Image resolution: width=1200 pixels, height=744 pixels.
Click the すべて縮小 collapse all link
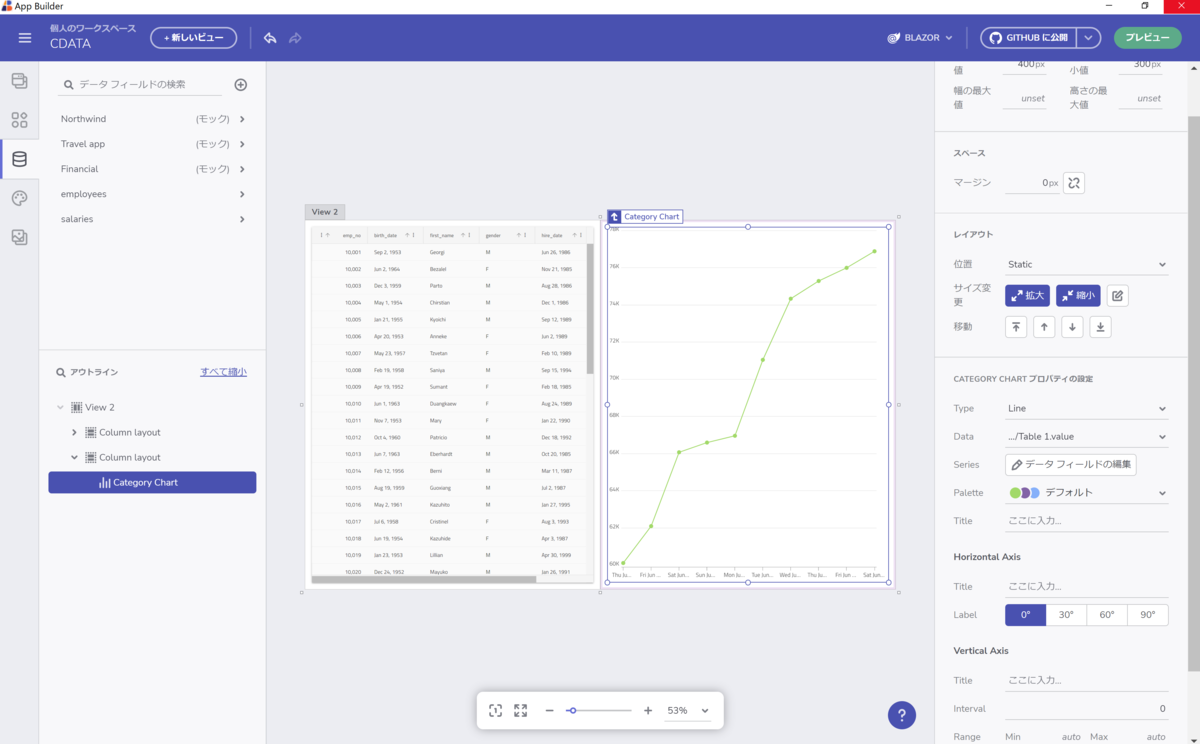(x=223, y=372)
